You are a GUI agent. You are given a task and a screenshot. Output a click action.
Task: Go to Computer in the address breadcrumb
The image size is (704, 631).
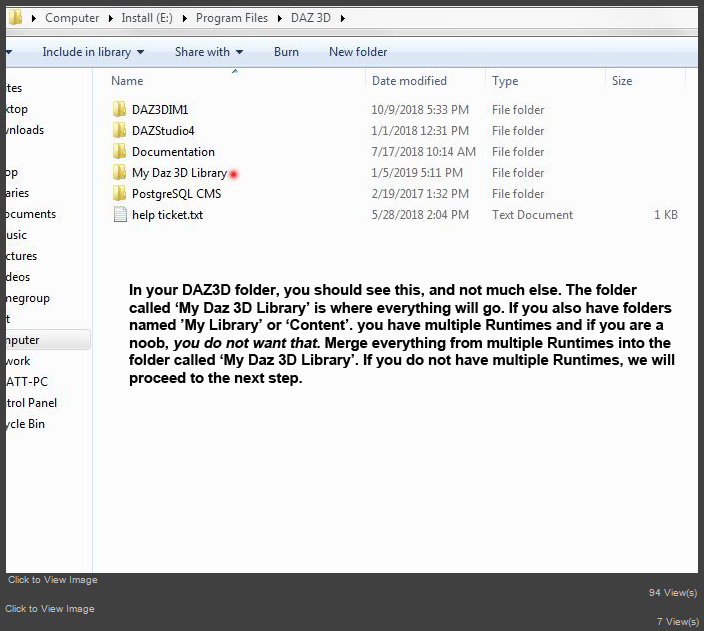coord(72,18)
